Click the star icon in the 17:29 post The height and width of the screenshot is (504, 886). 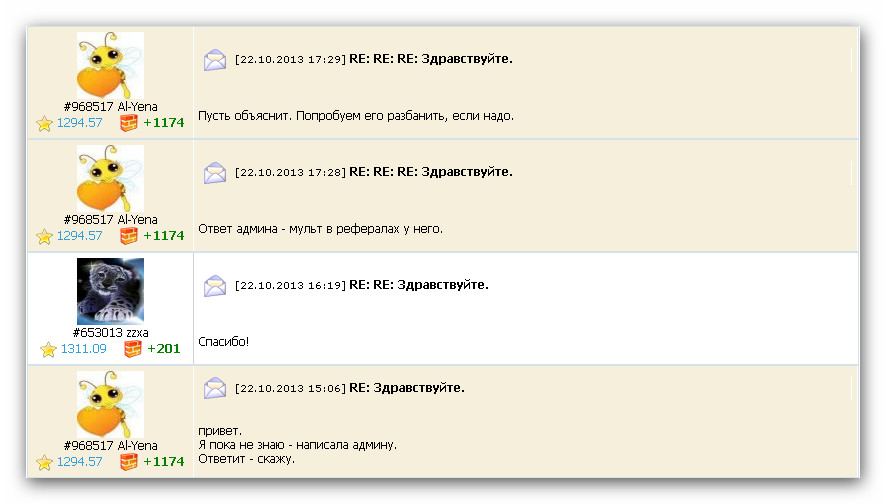coord(44,123)
